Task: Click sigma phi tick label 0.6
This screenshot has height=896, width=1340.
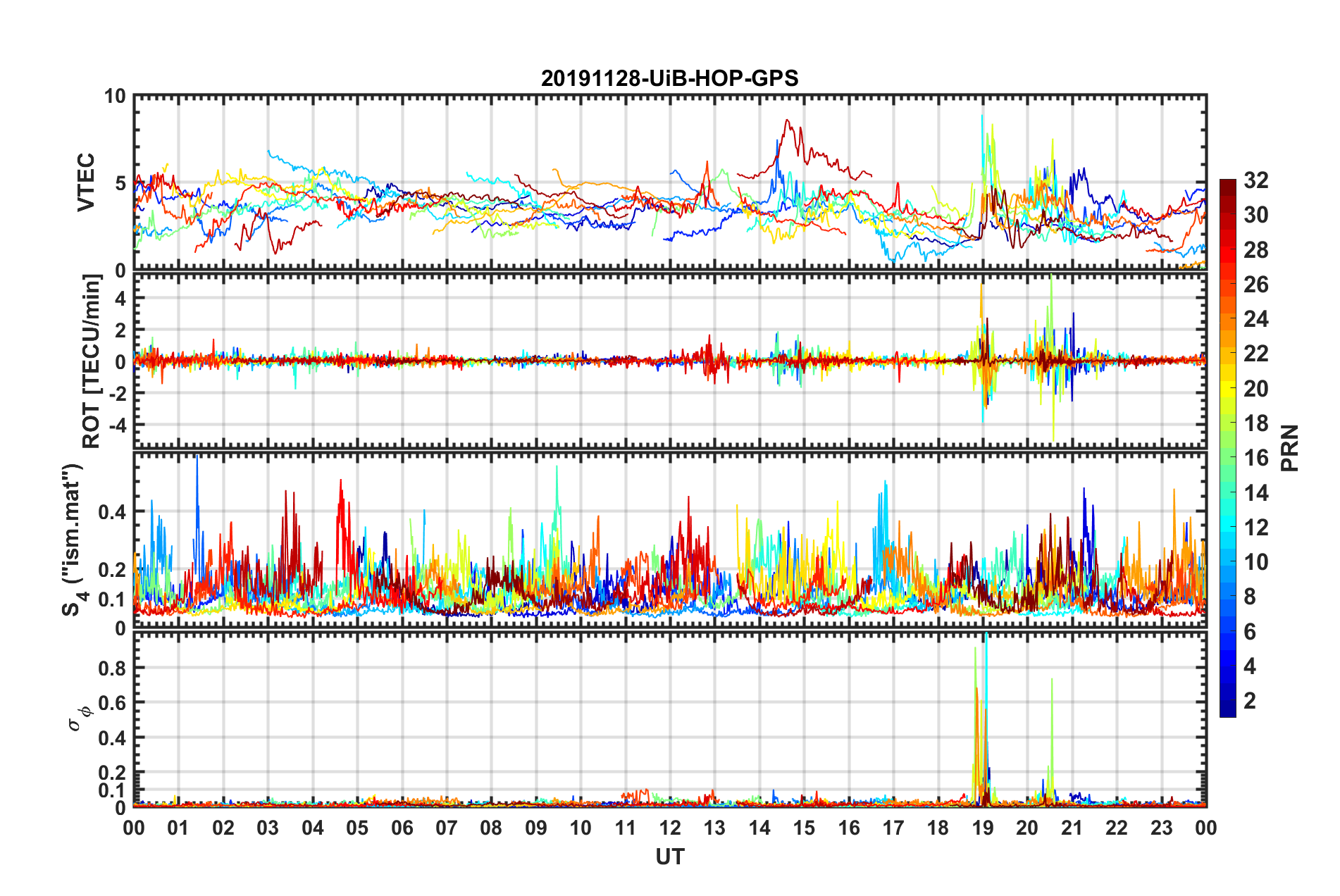Action: click(113, 703)
